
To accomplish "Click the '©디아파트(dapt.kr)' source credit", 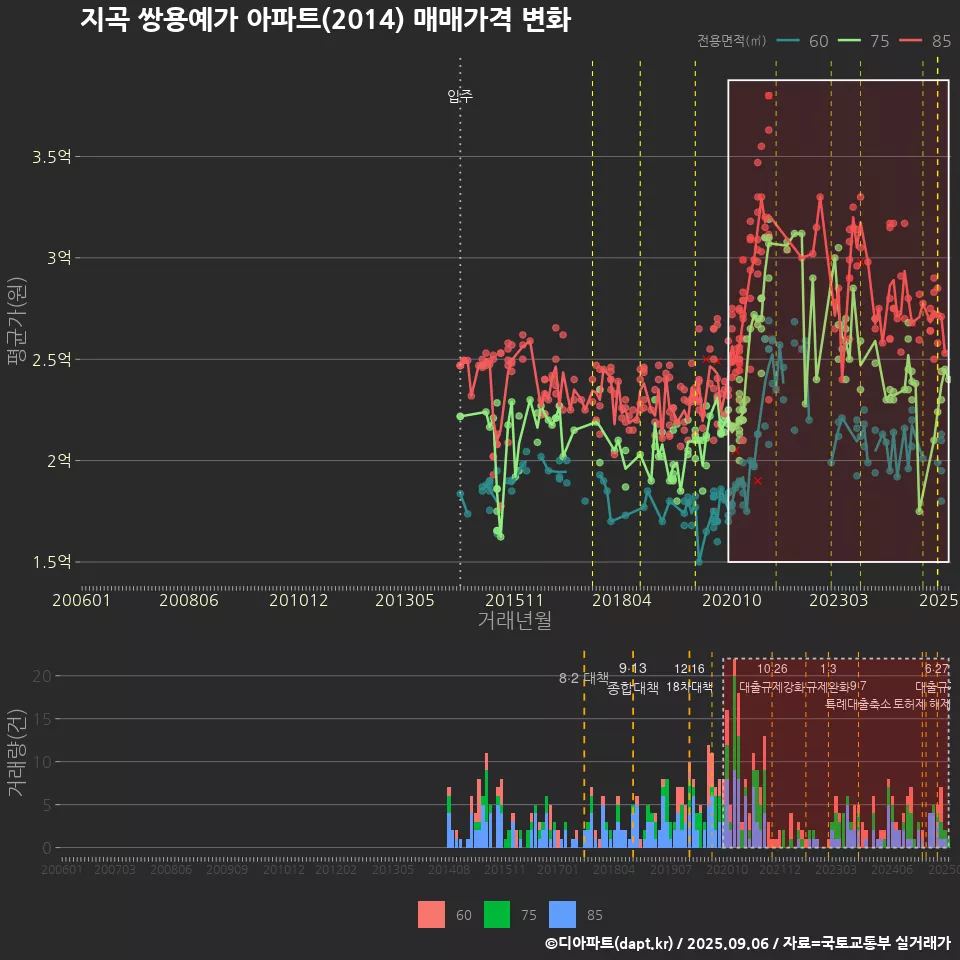I will pos(609,943).
